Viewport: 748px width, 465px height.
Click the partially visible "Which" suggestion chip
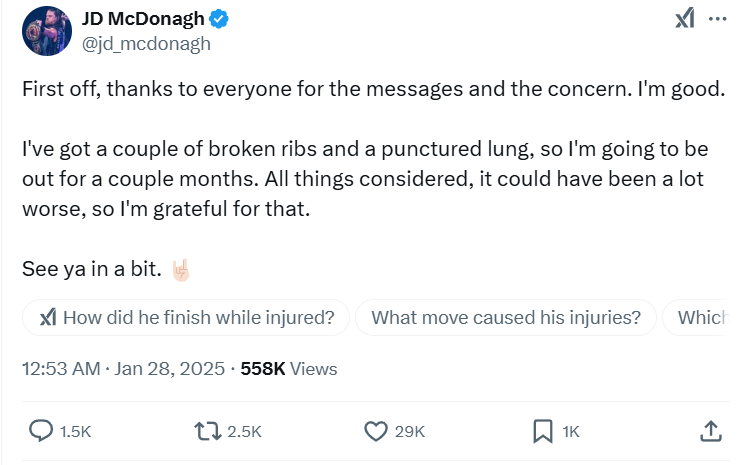point(702,318)
